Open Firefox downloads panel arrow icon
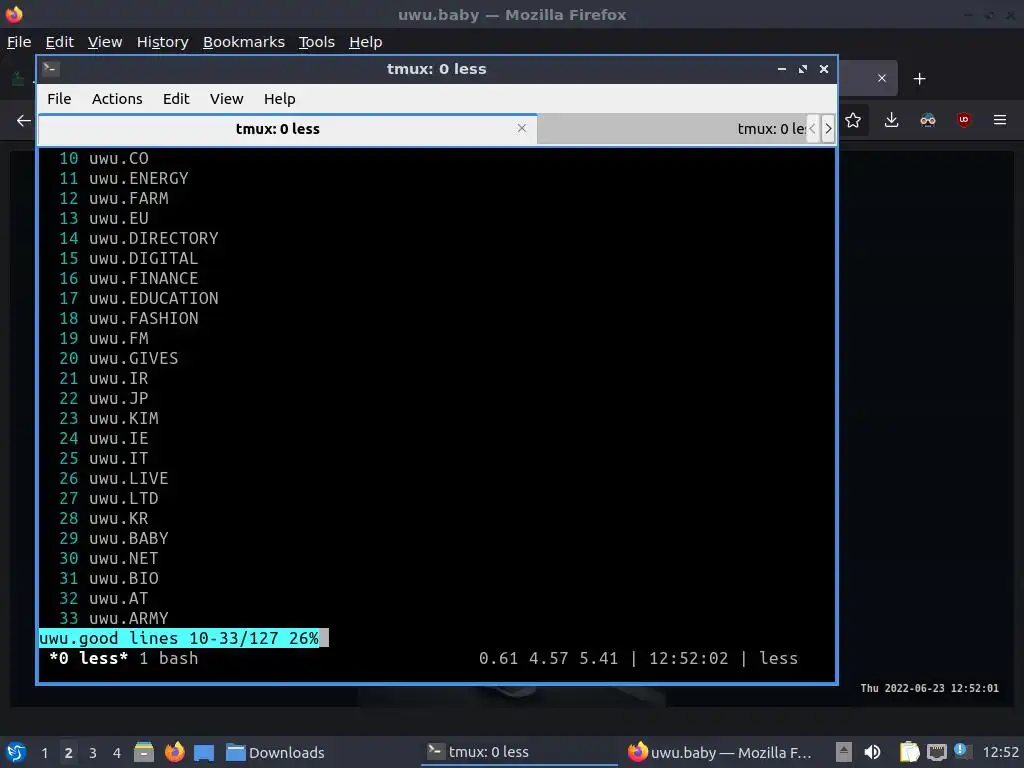This screenshot has width=1024, height=768. pyautogui.click(x=891, y=120)
